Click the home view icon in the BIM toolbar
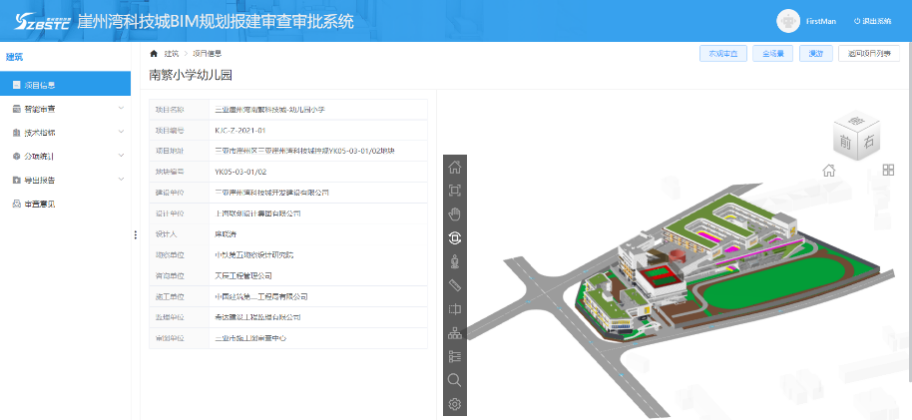Viewport: 912px width, 420px height. 455,166
